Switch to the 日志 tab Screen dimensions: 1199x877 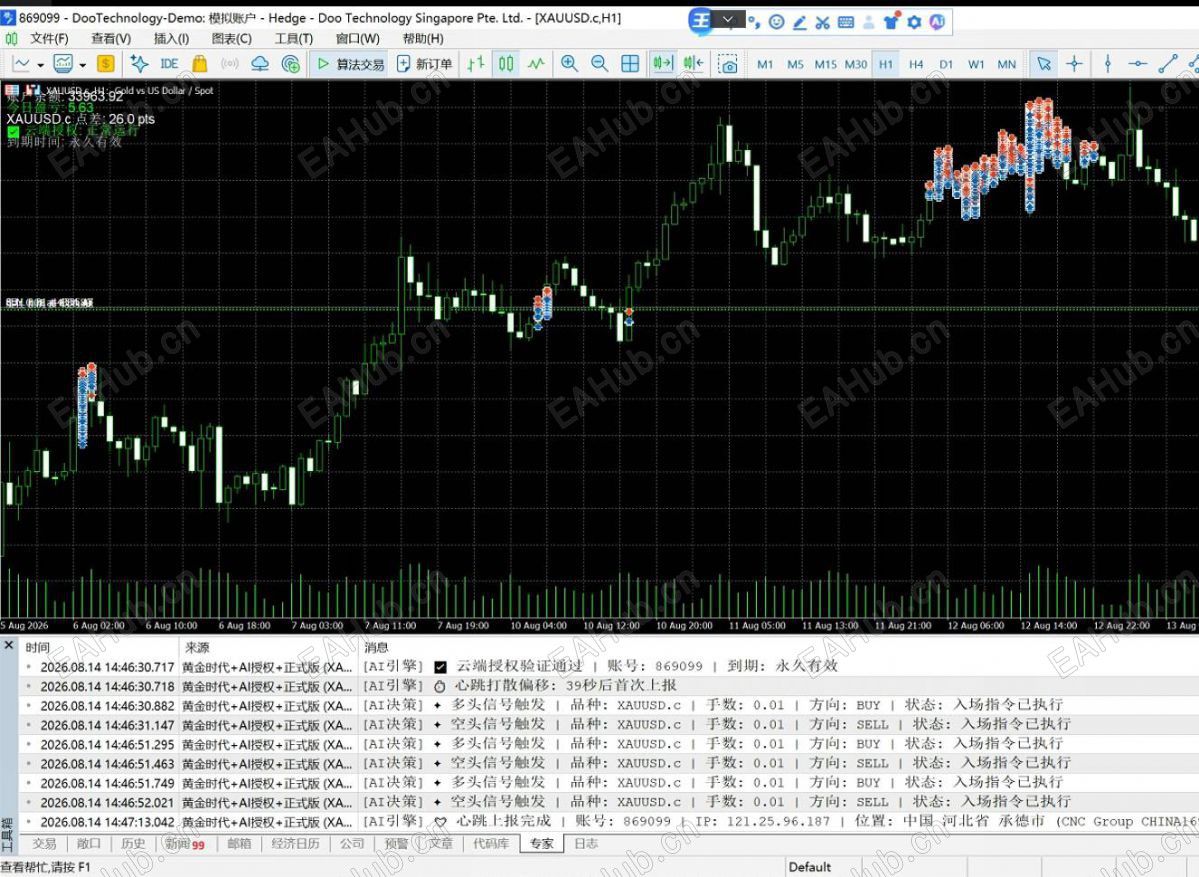click(586, 843)
